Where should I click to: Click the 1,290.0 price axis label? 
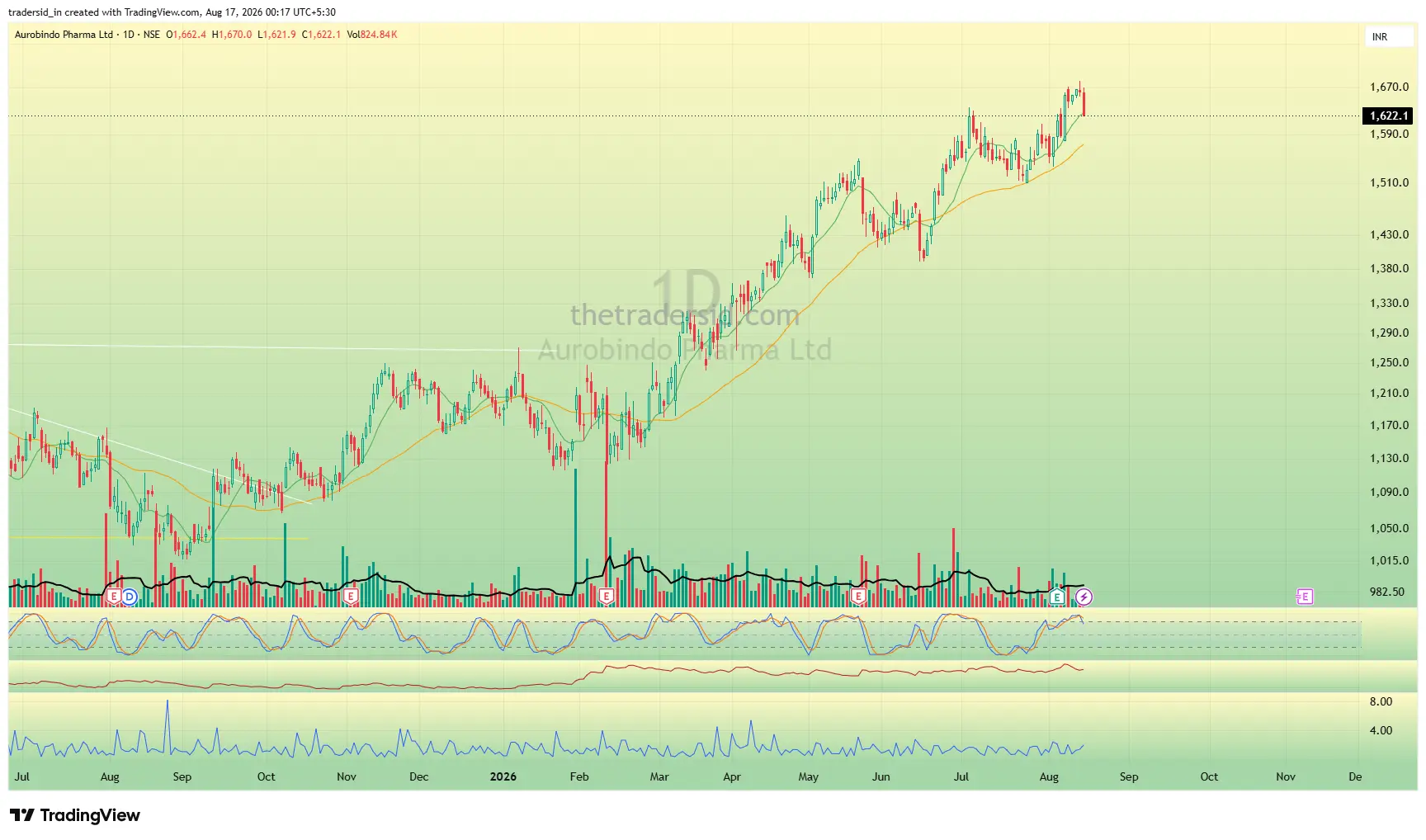point(1389,333)
